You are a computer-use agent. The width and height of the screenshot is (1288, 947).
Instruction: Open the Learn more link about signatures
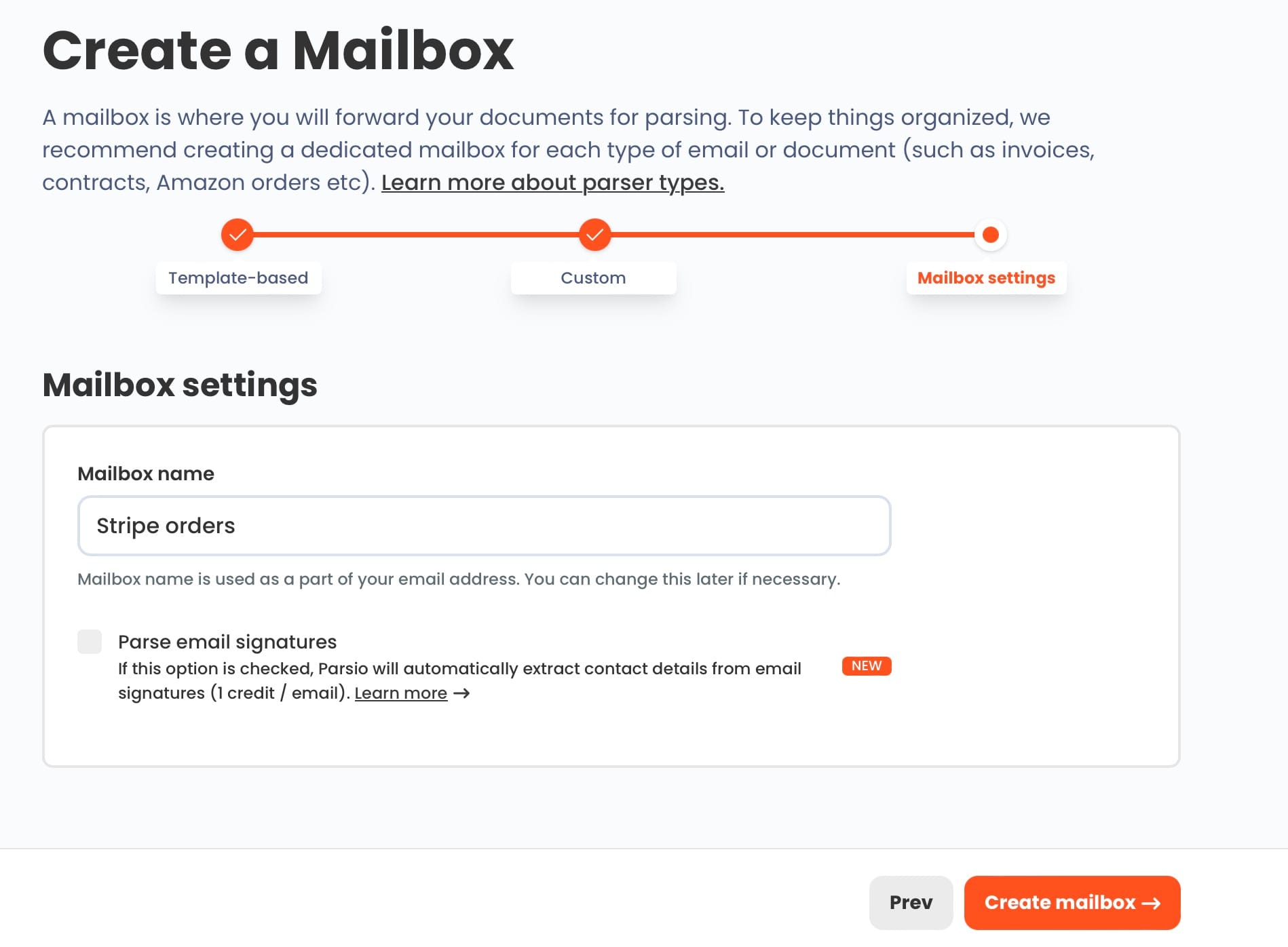point(400,693)
